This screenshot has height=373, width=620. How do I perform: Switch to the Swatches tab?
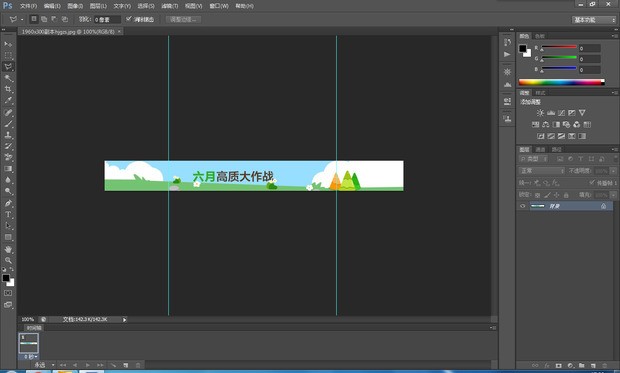tap(540, 36)
